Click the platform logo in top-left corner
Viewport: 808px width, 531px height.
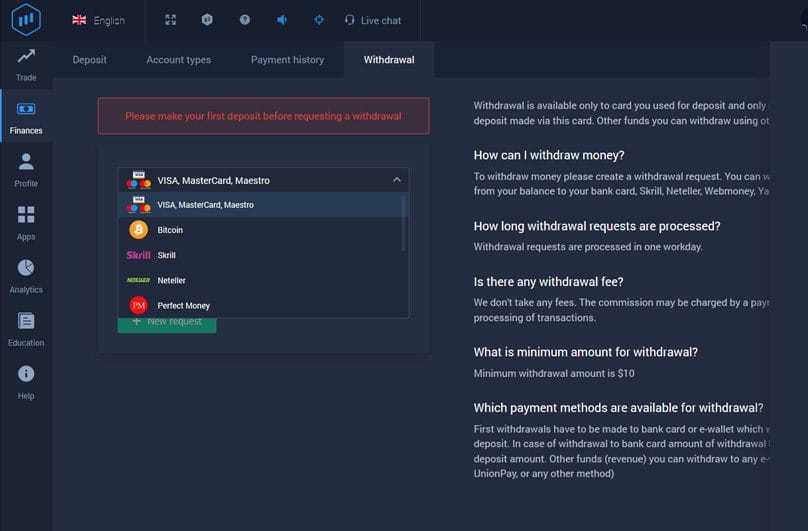point(26,20)
